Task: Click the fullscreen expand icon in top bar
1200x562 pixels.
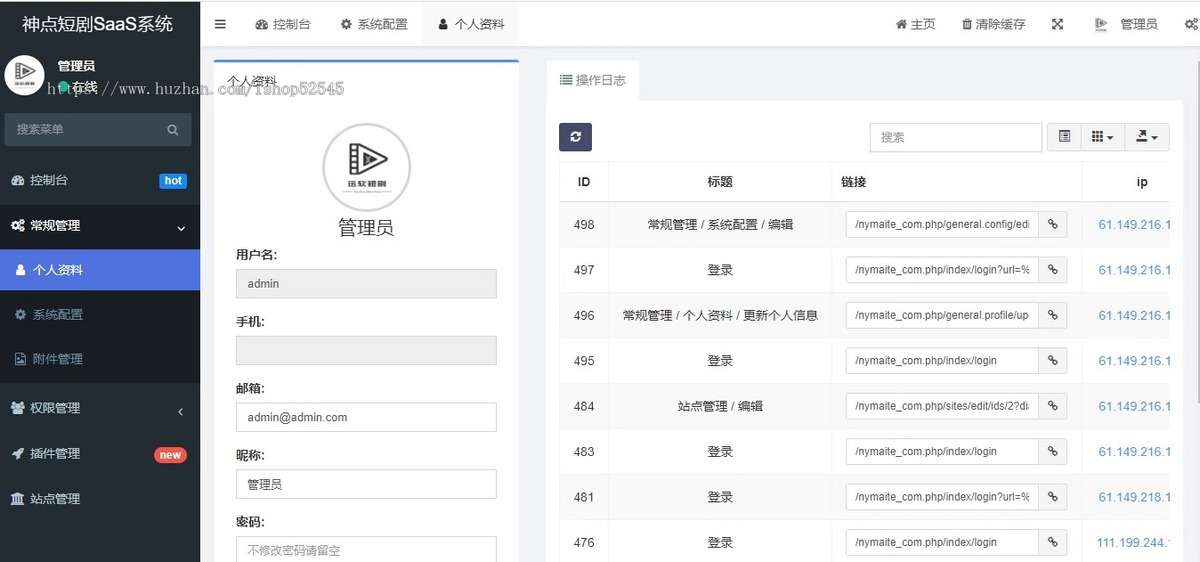Action: pyautogui.click(x=1057, y=24)
